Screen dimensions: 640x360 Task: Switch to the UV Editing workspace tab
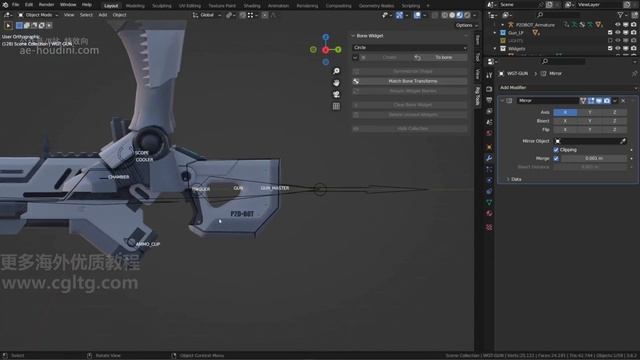(190, 6)
